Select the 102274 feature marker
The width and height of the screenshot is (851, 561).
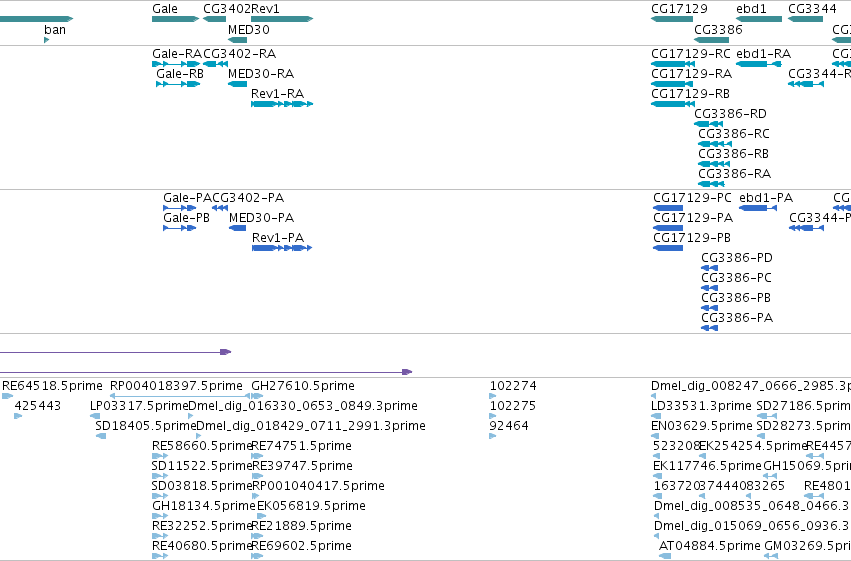(x=493, y=396)
